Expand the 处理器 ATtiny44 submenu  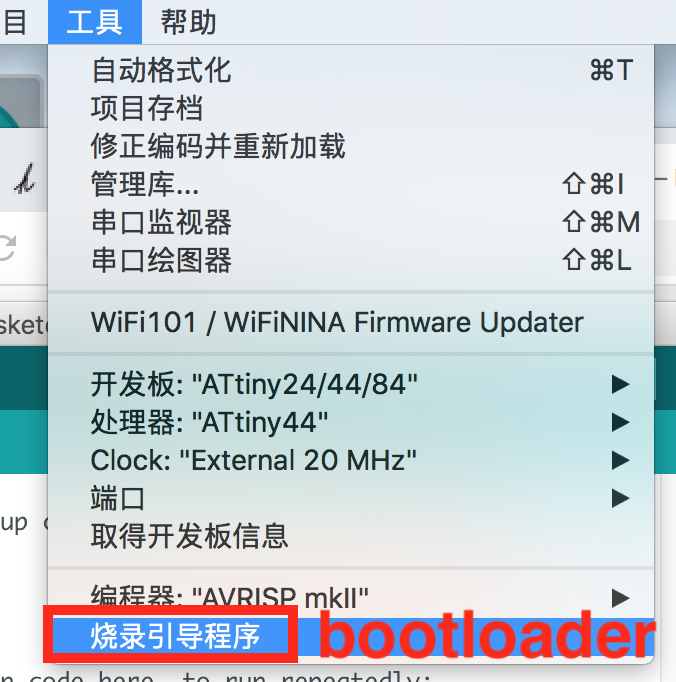351,422
